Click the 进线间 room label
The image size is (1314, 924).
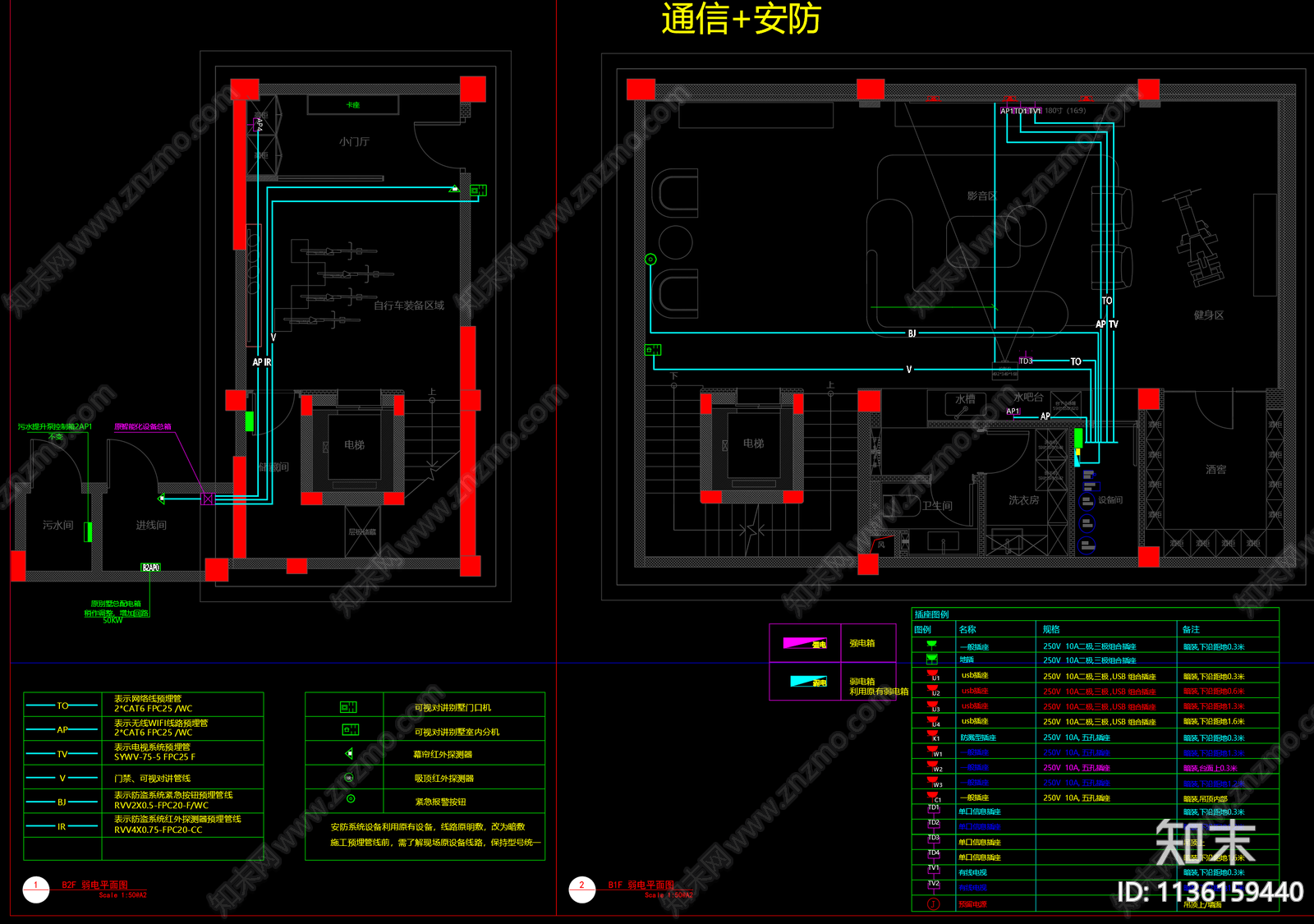click(x=151, y=525)
